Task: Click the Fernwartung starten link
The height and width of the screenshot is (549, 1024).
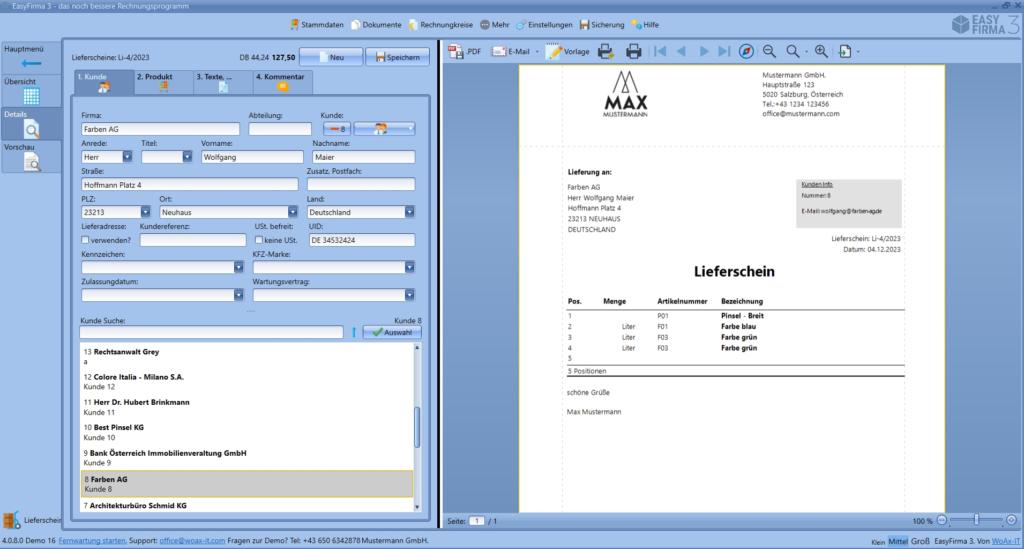Action: (92, 540)
